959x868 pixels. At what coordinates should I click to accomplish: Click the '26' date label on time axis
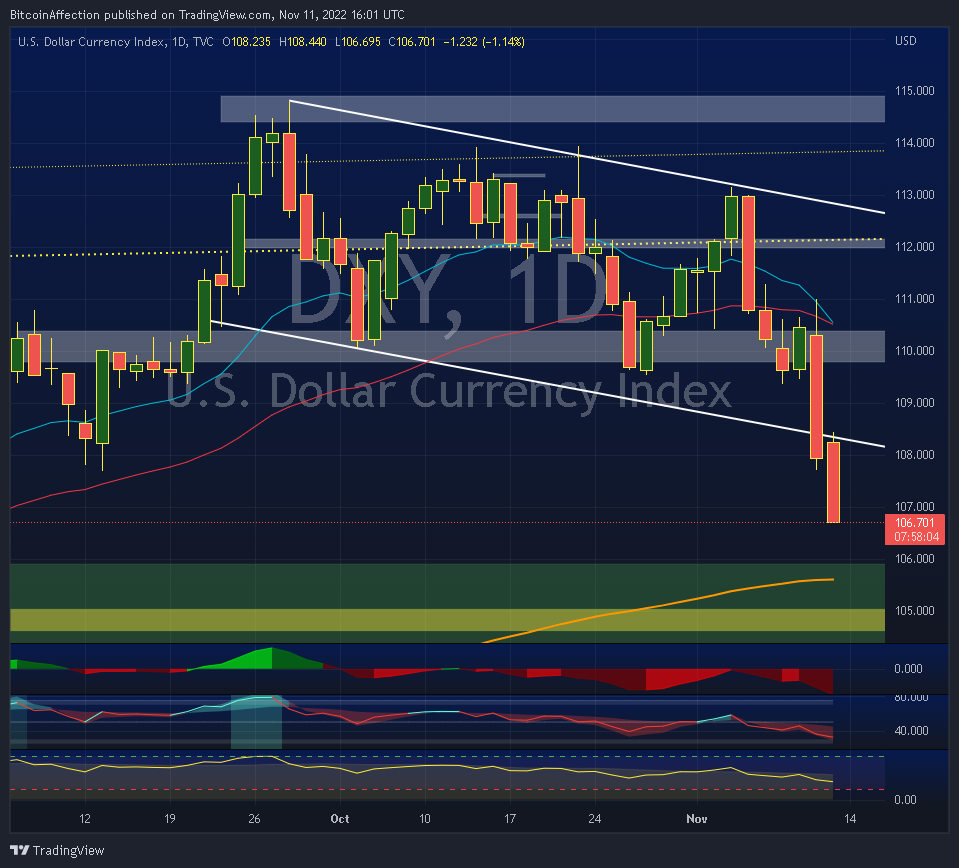[x=254, y=818]
